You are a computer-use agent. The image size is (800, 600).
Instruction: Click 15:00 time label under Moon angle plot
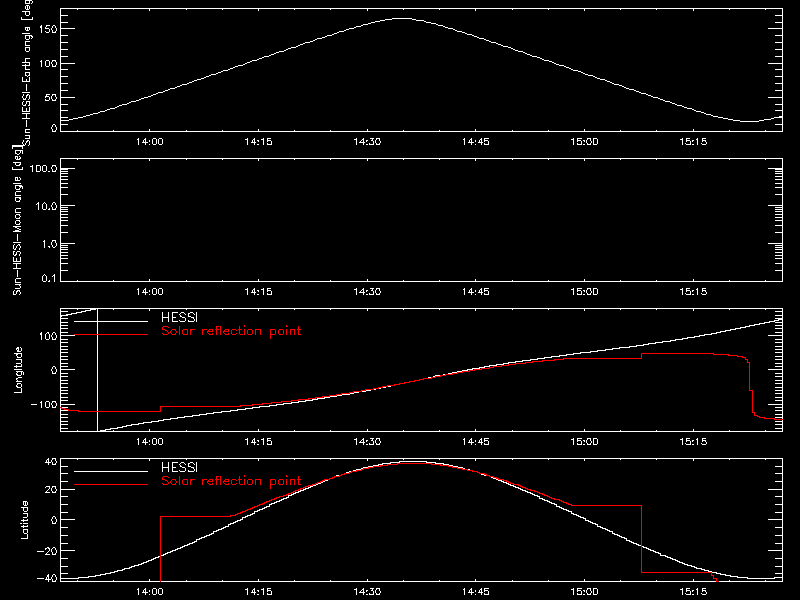tap(584, 291)
